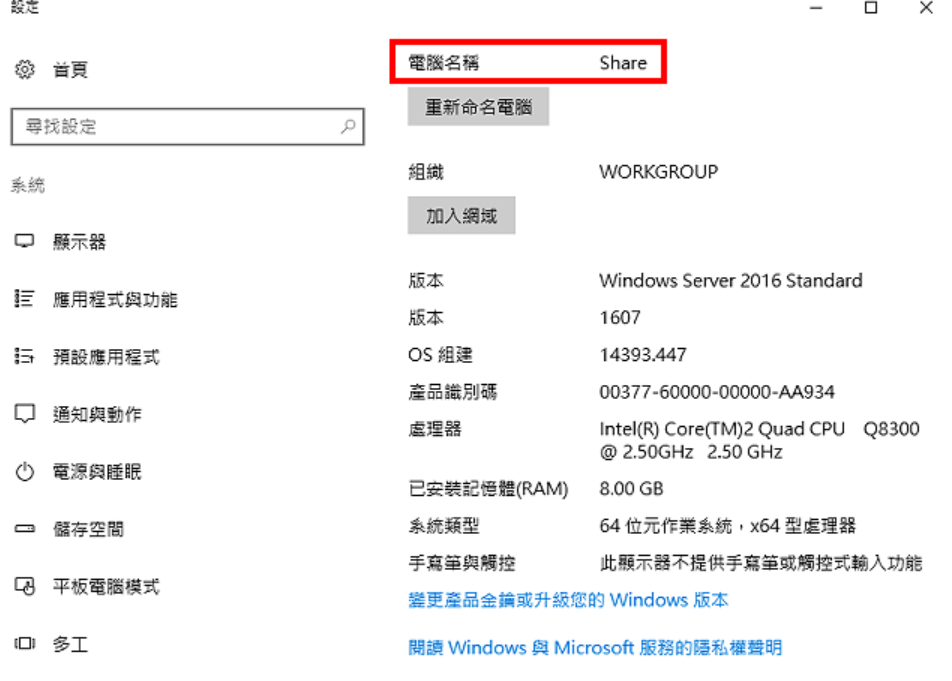This screenshot has height=681, width=952.
Task: Click the 通知與動作 speech bubble icon
Action: pyautogui.click(x=25, y=414)
